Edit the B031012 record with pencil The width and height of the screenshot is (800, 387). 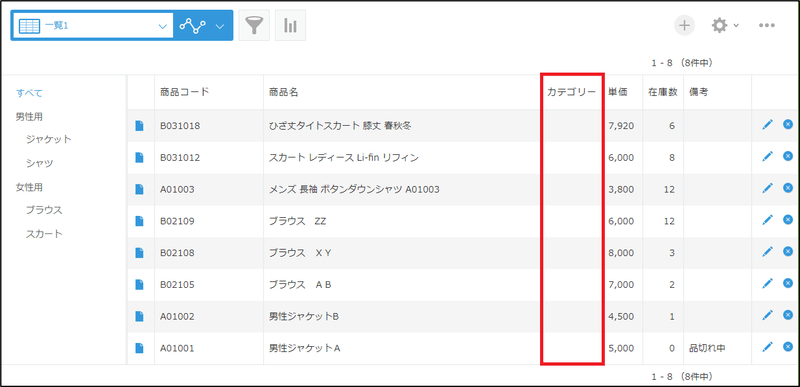pyautogui.click(x=767, y=156)
